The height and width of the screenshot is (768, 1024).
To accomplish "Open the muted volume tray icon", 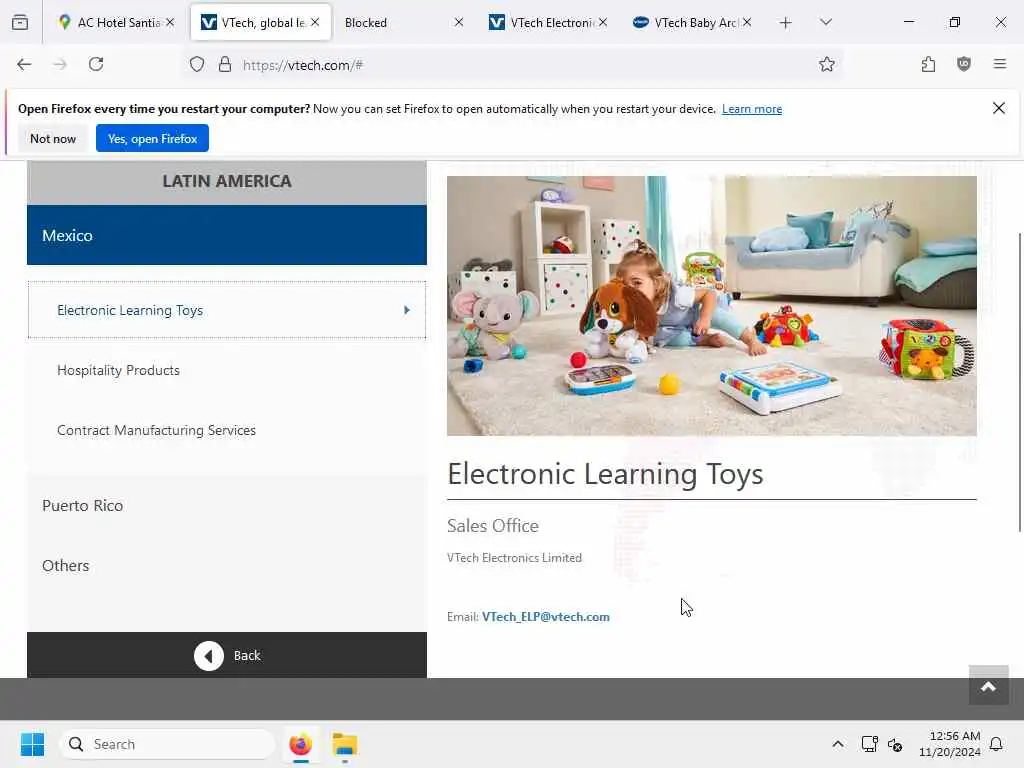I will point(895,744).
